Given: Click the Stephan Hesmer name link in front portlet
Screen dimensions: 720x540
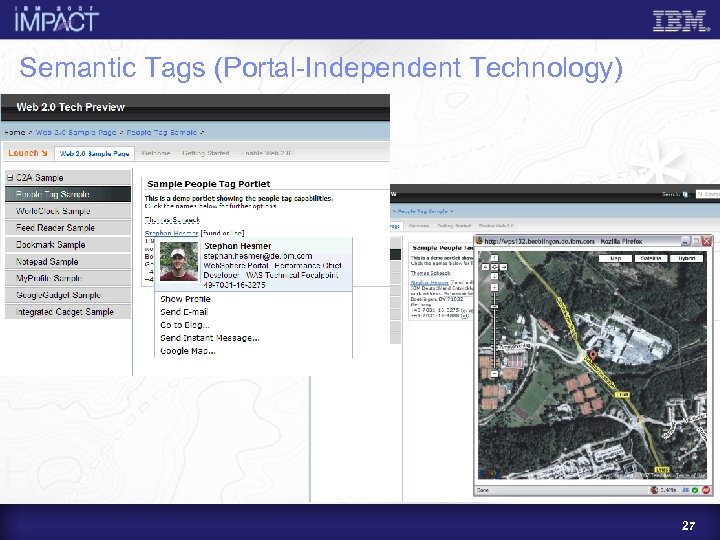Looking at the screenshot, I should coord(171,233).
